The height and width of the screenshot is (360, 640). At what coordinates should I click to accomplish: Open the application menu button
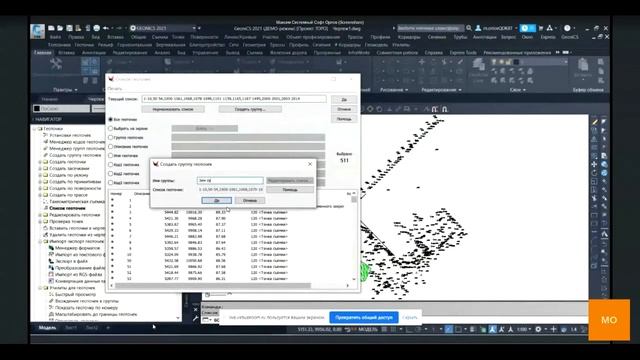[38, 31]
